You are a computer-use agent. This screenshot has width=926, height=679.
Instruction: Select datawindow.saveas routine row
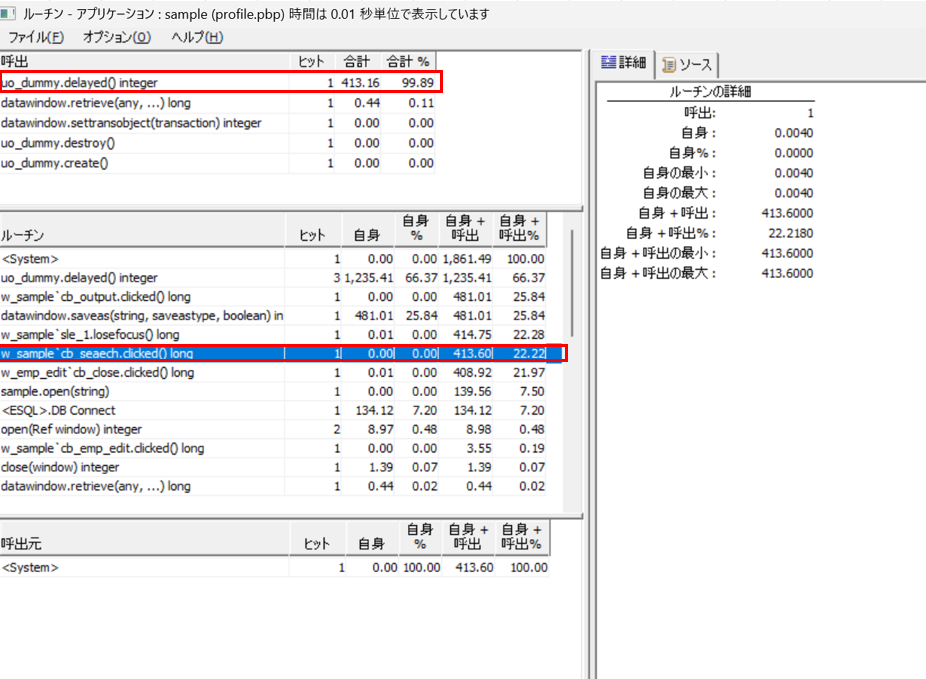point(141,316)
